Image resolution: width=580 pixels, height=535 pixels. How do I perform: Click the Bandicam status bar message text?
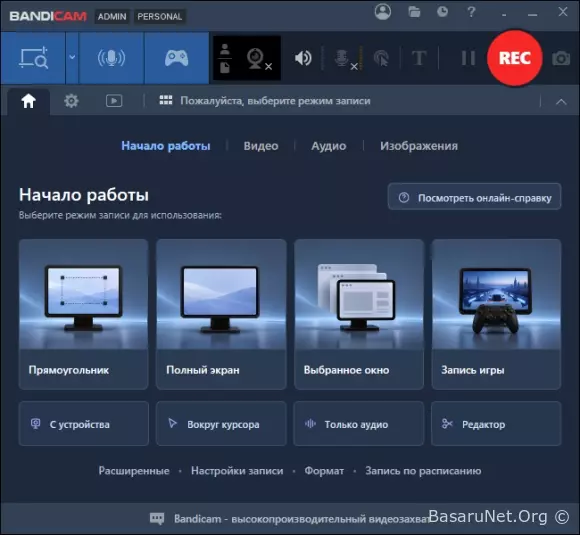301,519
